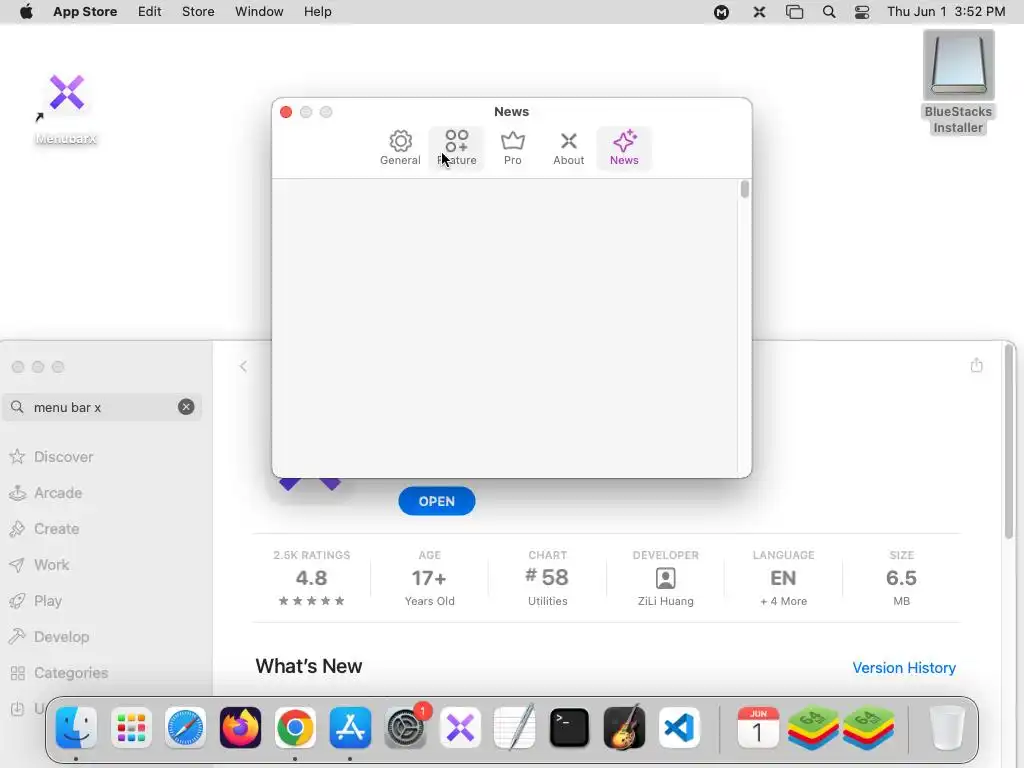
Task: Go back with the App Store back chevron
Action: pyautogui.click(x=243, y=366)
